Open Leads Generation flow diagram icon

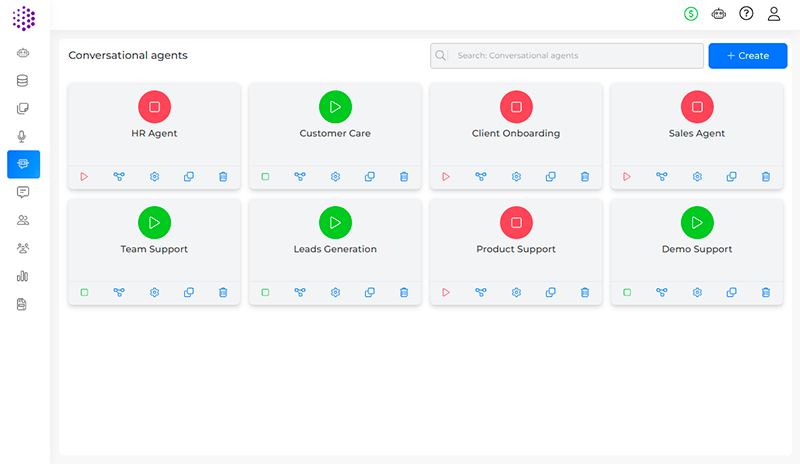[300, 293]
